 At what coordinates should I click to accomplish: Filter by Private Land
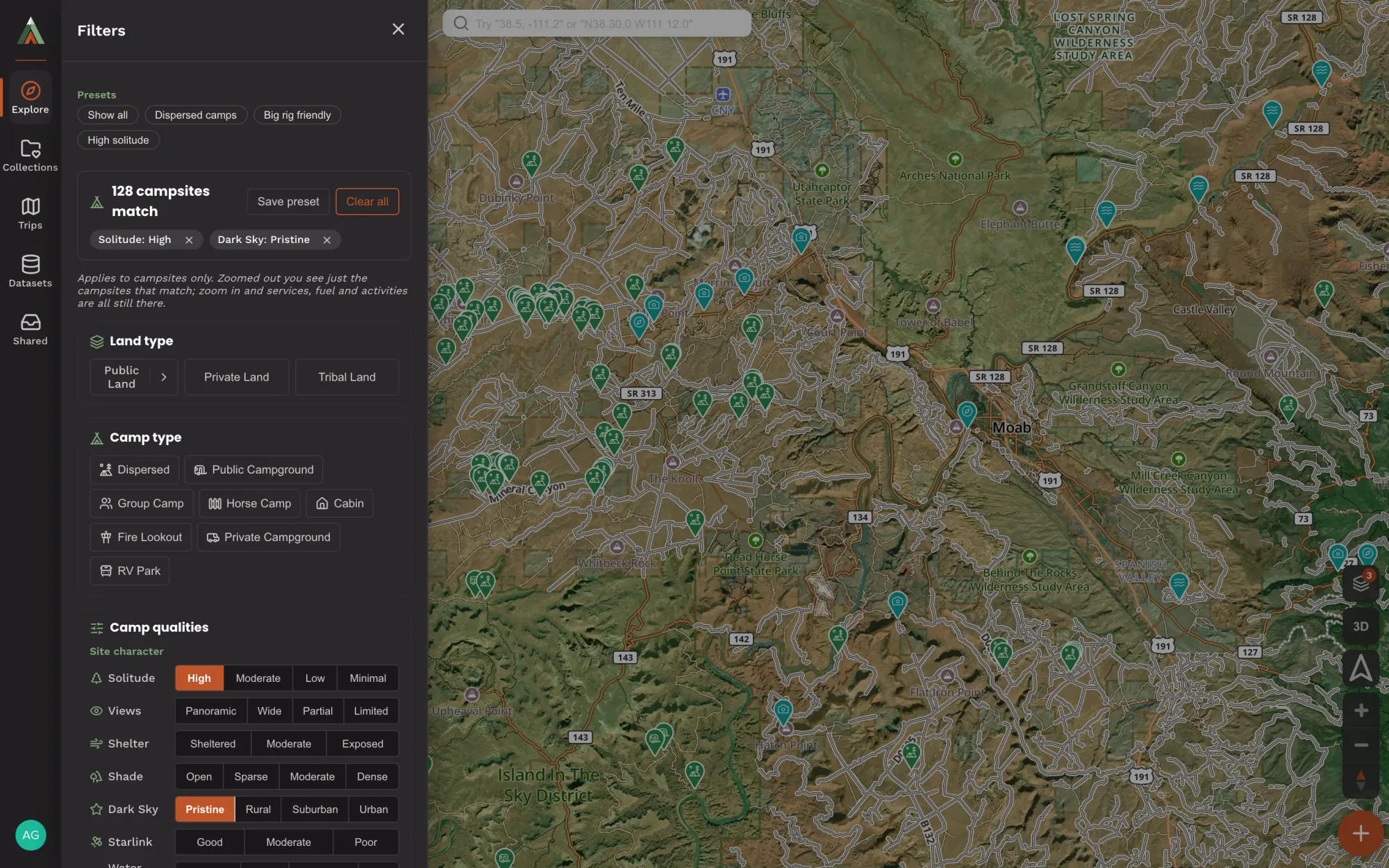(237, 377)
